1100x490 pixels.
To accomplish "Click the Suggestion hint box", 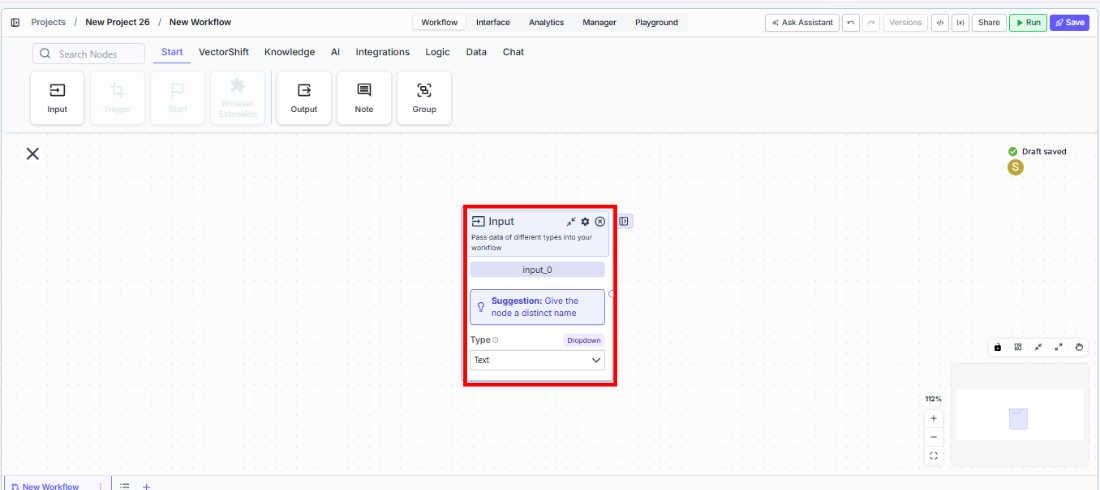I will coord(537,307).
